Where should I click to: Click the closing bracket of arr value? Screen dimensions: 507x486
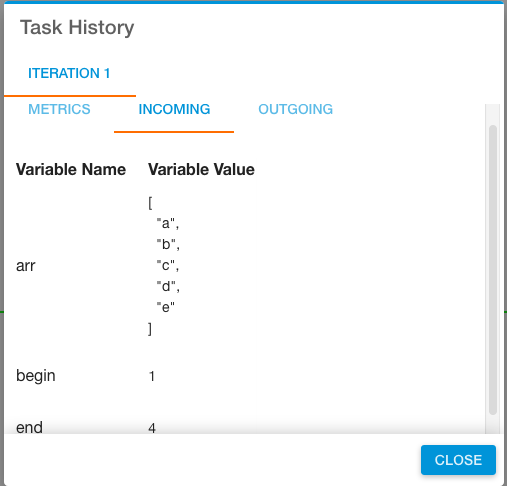pos(150,329)
